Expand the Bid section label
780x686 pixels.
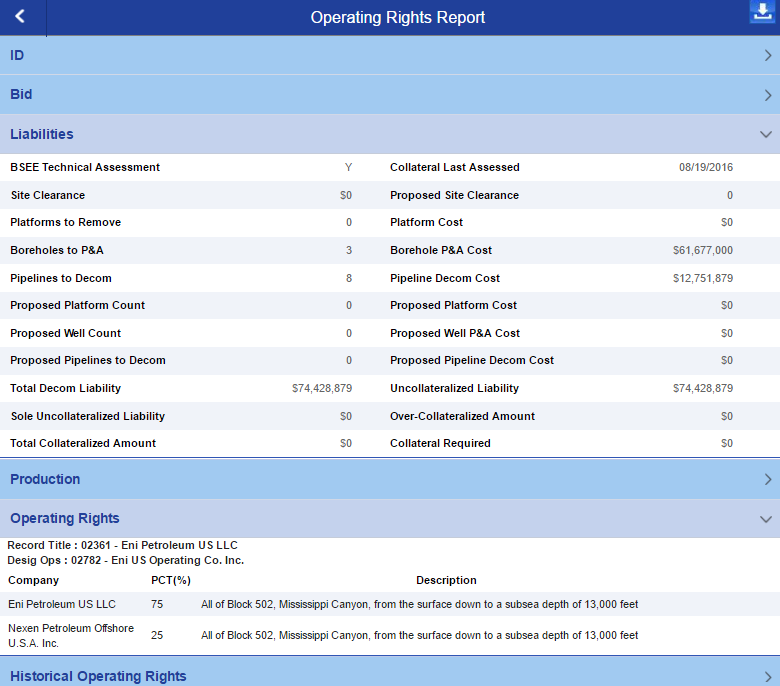pos(21,95)
